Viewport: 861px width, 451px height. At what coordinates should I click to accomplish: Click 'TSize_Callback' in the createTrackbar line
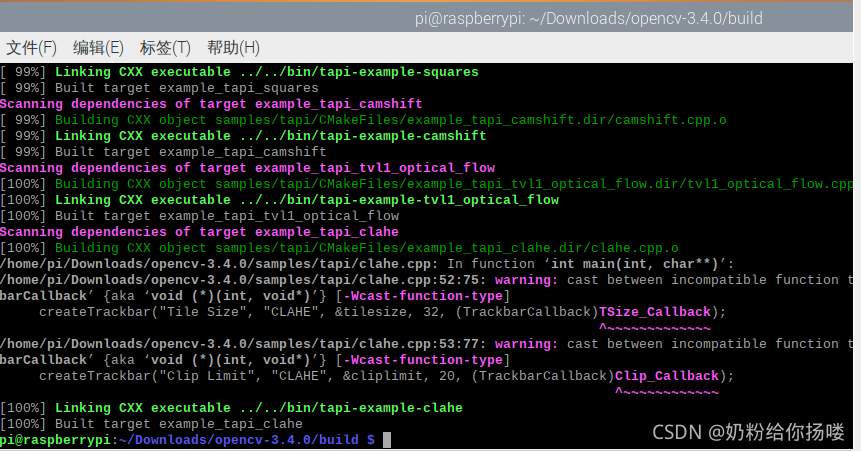655,312
